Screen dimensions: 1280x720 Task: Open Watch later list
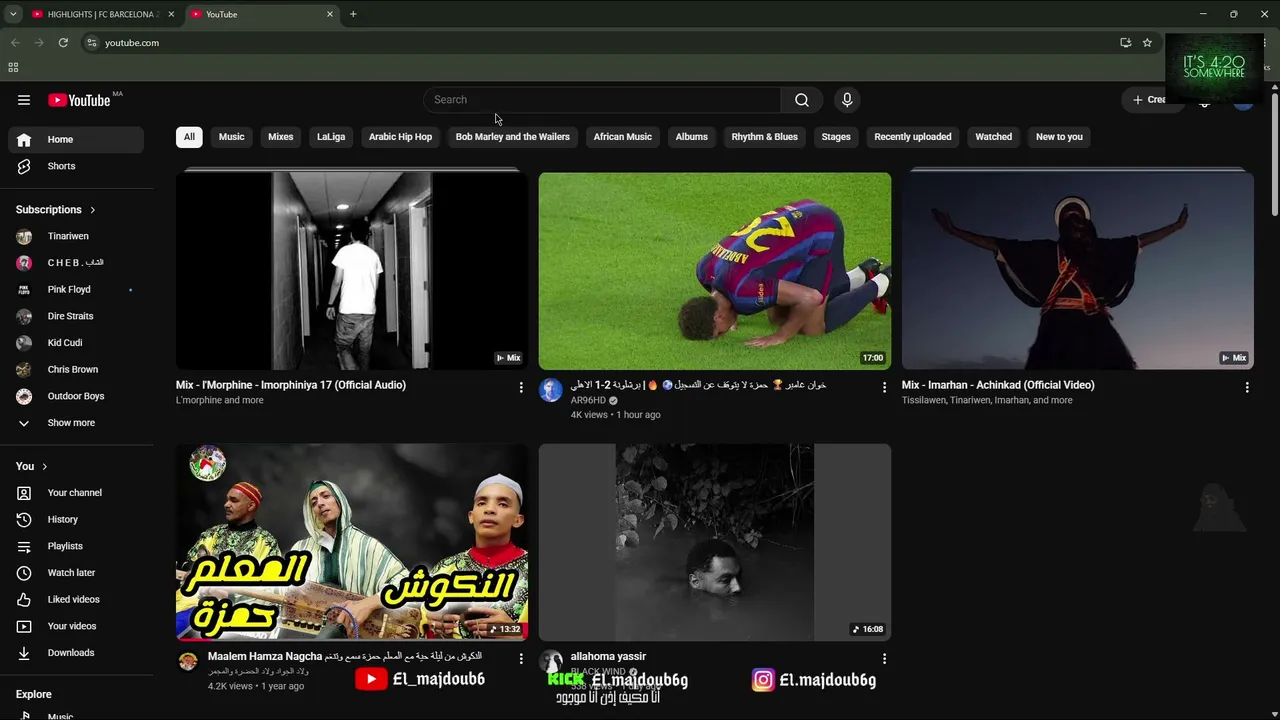click(76, 573)
